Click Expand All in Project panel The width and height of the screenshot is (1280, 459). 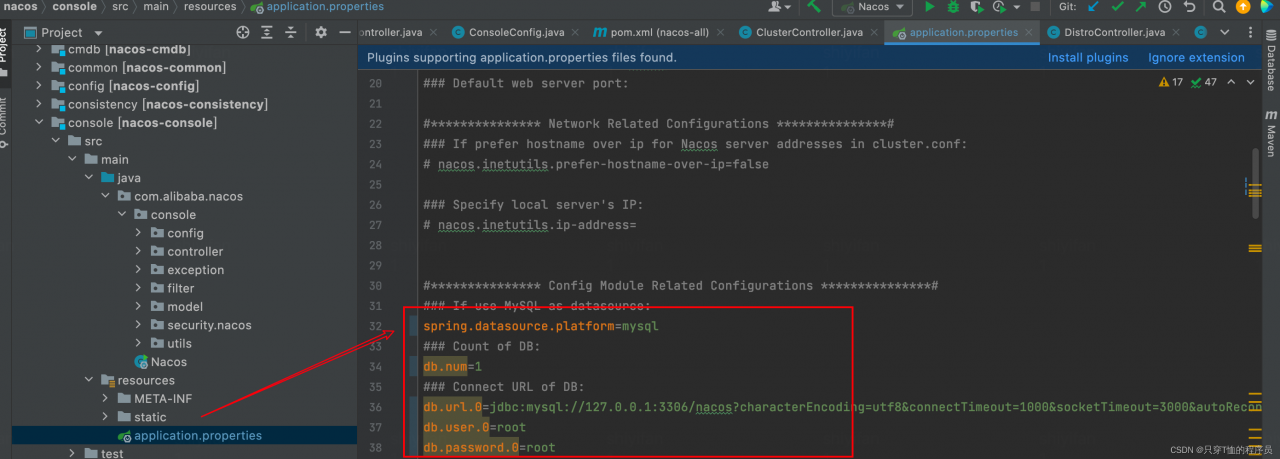pyautogui.click(x=268, y=32)
